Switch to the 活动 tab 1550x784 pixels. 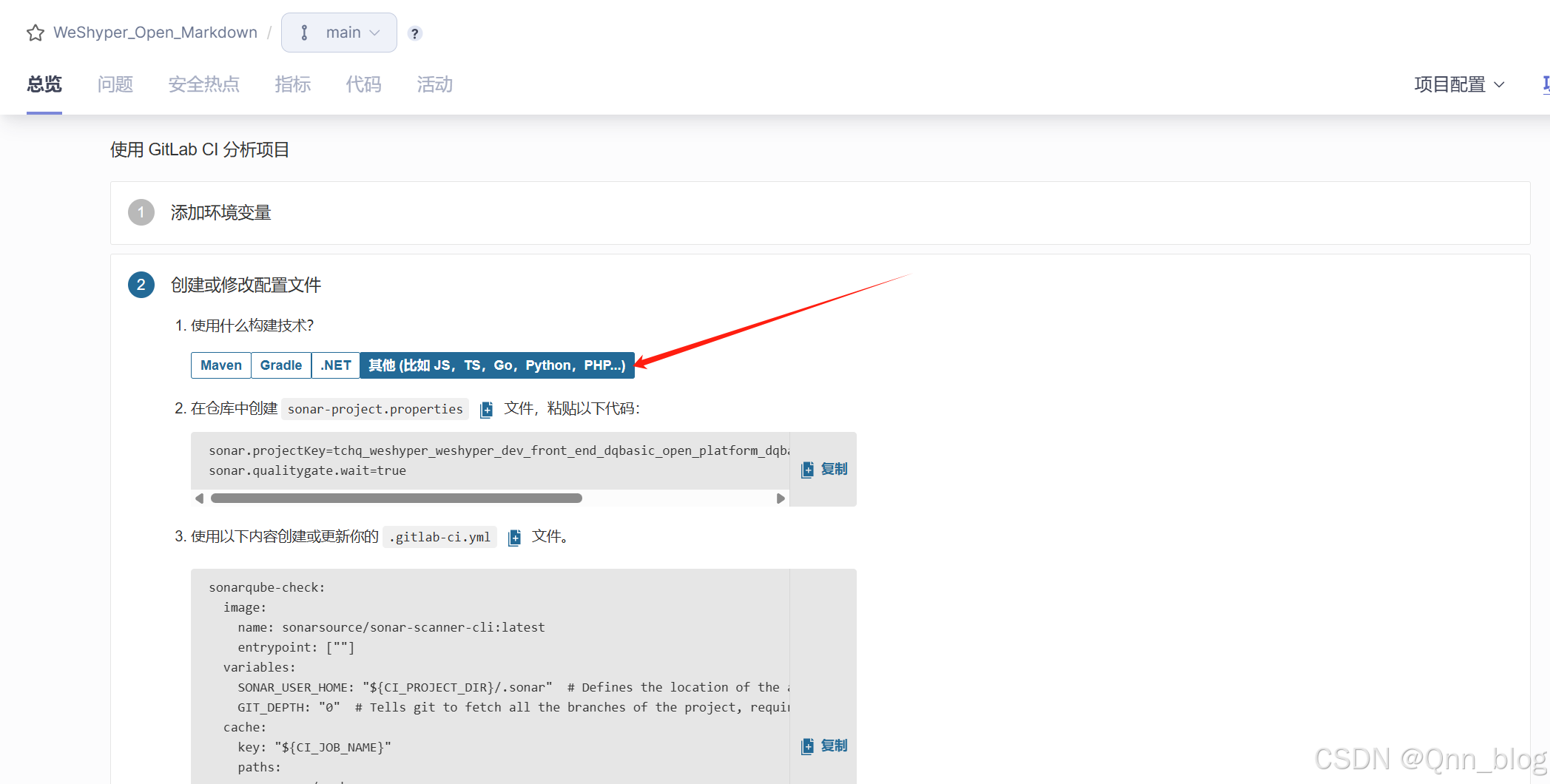pyautogui.click(x=434, y=84)
